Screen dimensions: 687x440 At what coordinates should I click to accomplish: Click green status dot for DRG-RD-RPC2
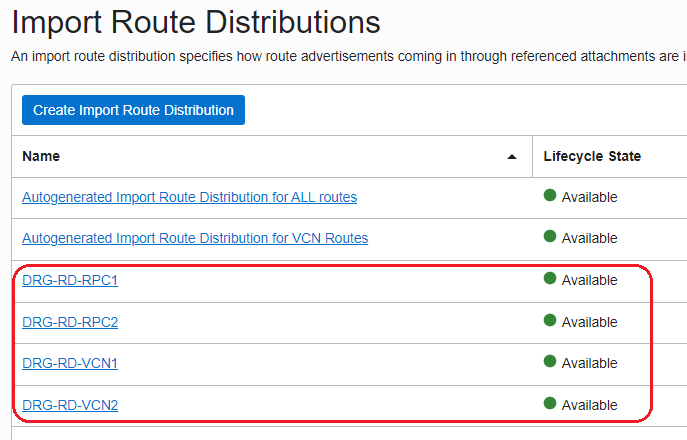coord(550,321)
